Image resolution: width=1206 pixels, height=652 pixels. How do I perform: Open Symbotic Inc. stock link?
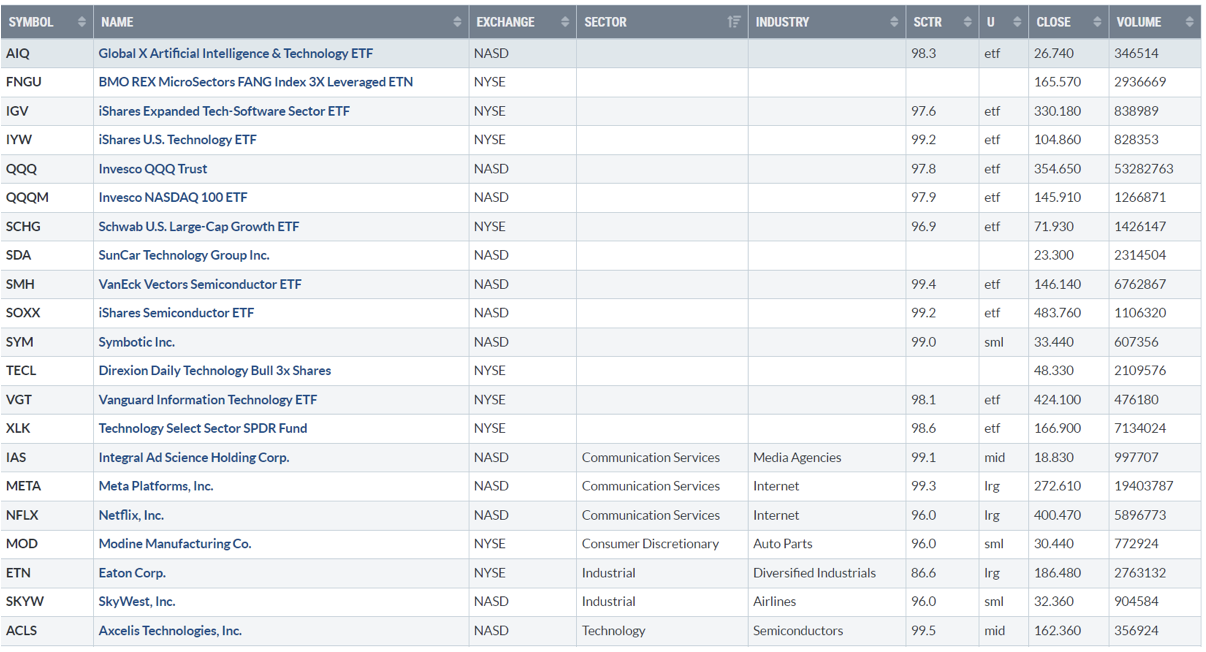coord(137,342)
